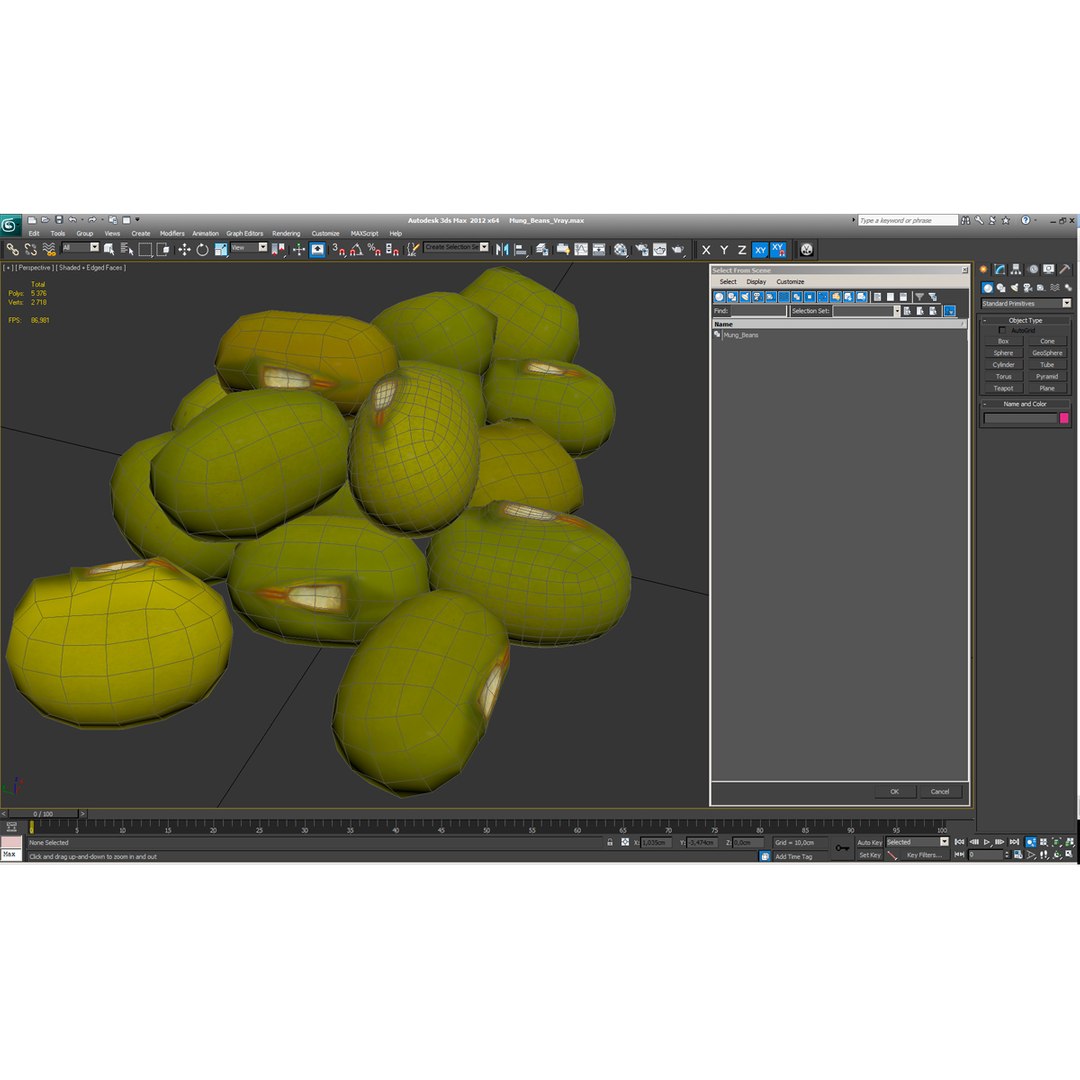Choose the Select and Rotate tool

[202, 249]
